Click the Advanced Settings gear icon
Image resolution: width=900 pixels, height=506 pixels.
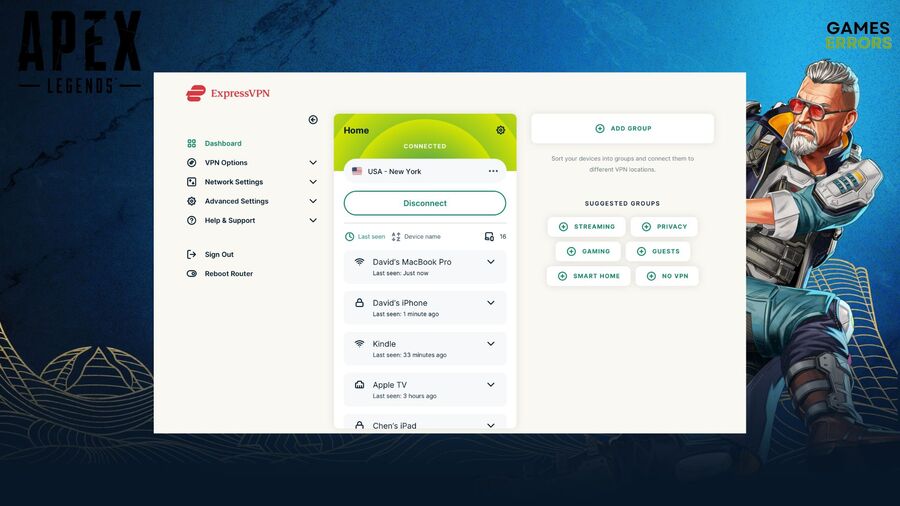192,201
